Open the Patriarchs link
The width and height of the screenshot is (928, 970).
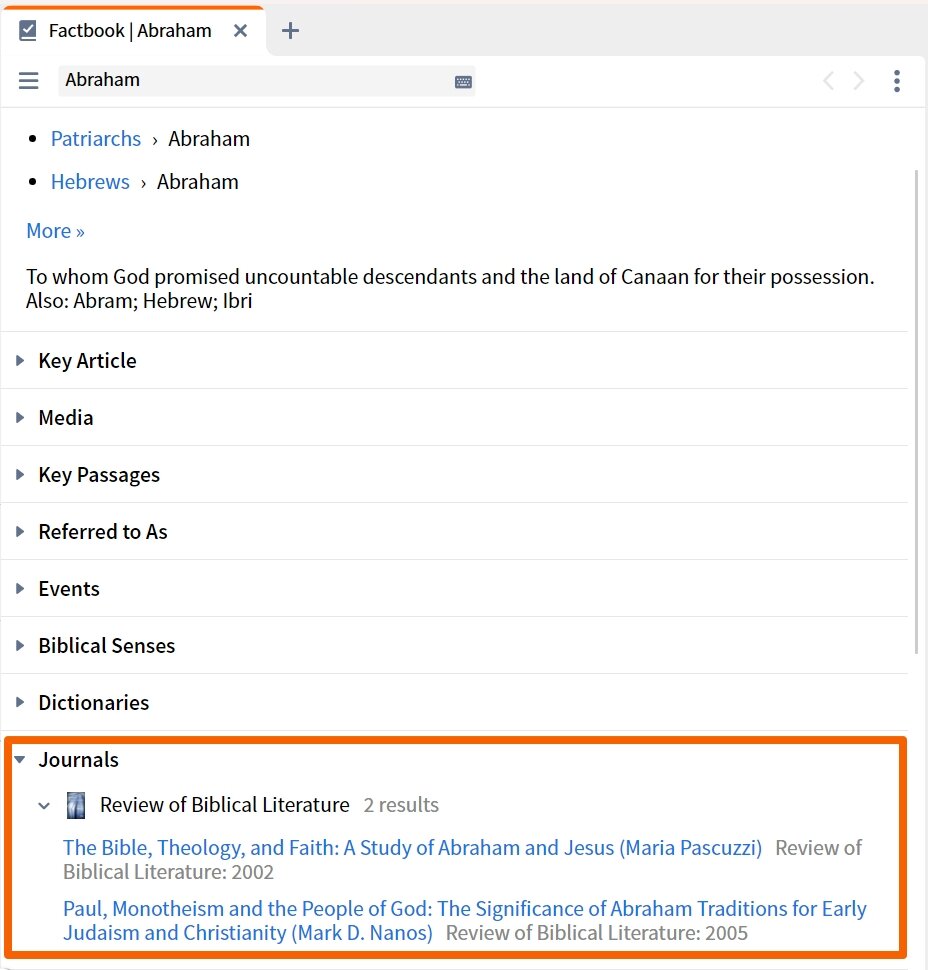pyautogui.click(x=95, y=138)
